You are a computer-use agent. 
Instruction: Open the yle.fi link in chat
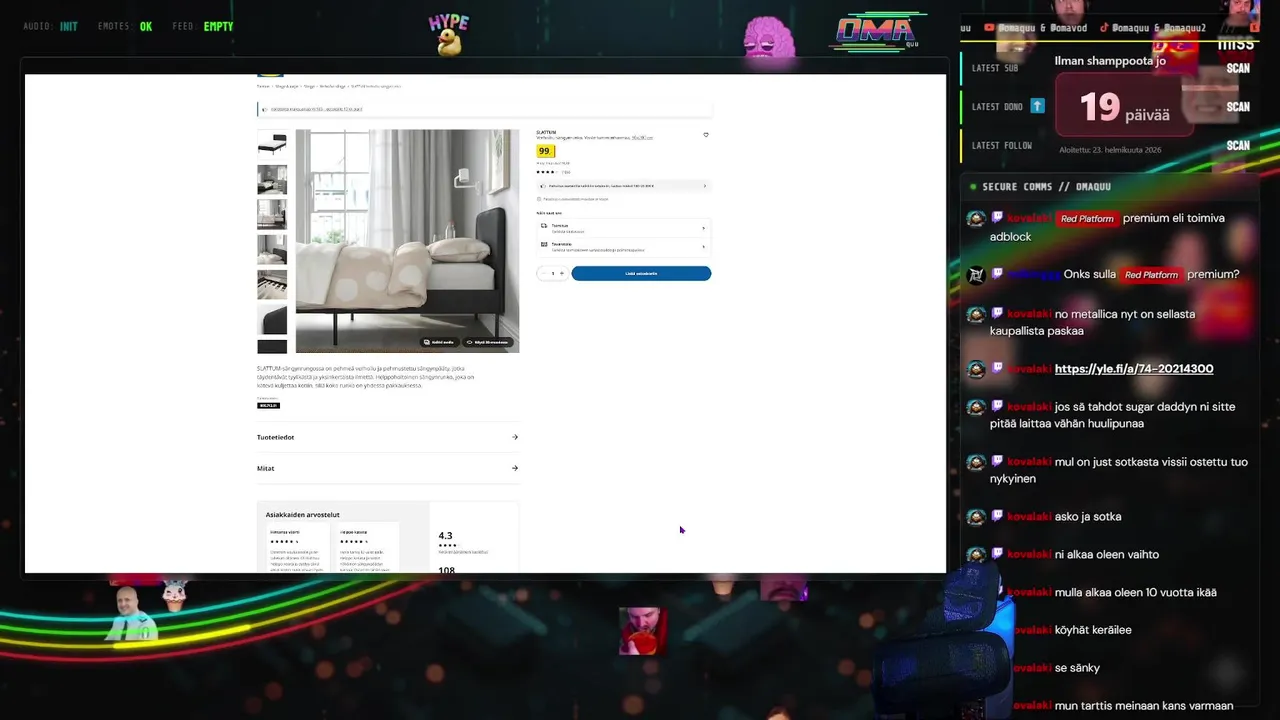tap(1134, 369)
